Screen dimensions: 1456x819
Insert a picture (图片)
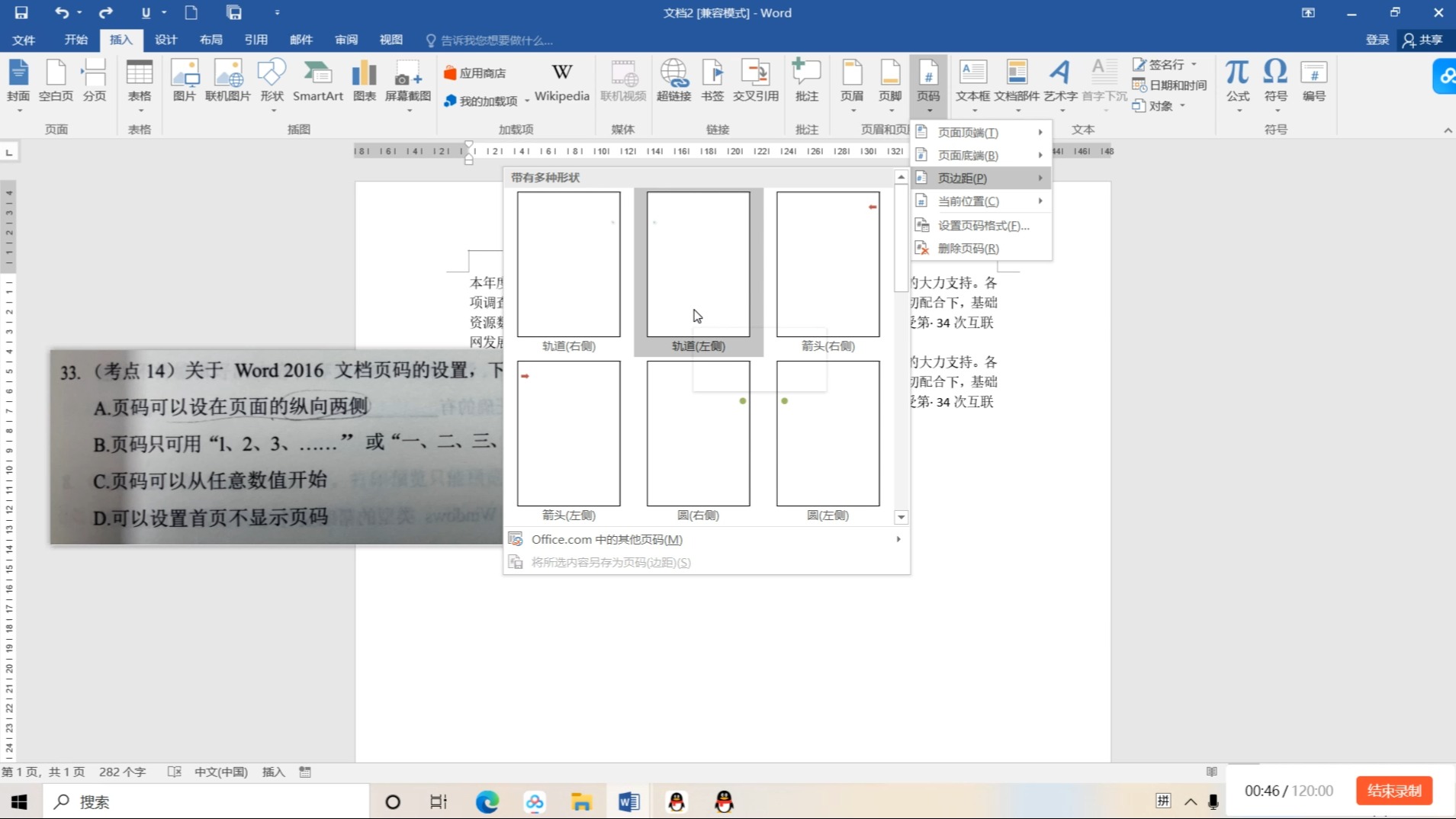tap(185, 82)
